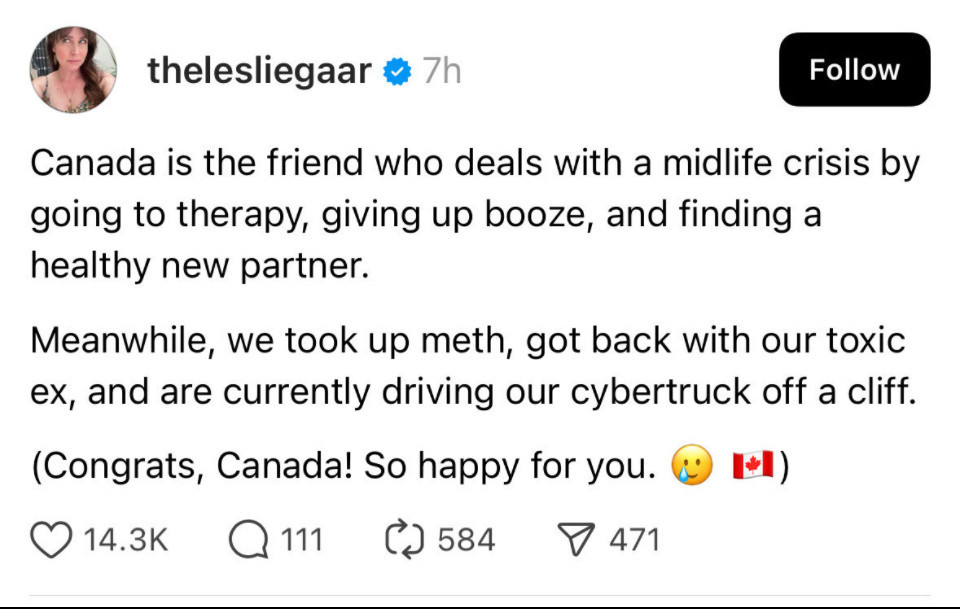Click the text 'healthy new partner.'

[200, 266]
